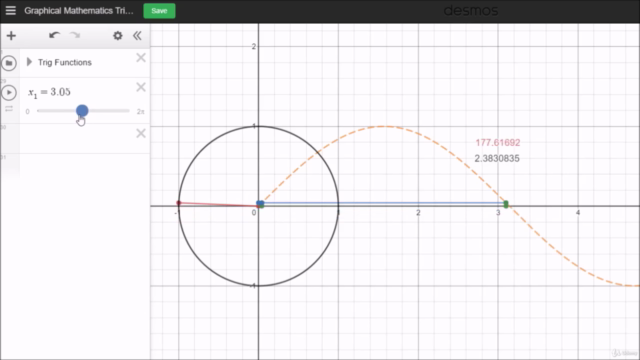Add a new expression item
640x360 pixels.
click(11, 36)
